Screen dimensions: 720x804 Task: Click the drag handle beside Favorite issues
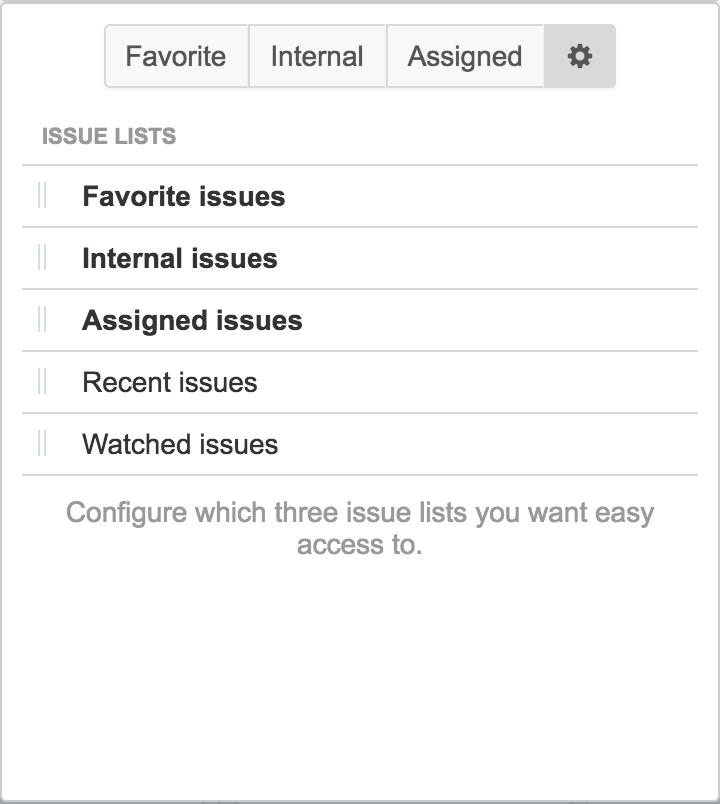pos(43,197)
